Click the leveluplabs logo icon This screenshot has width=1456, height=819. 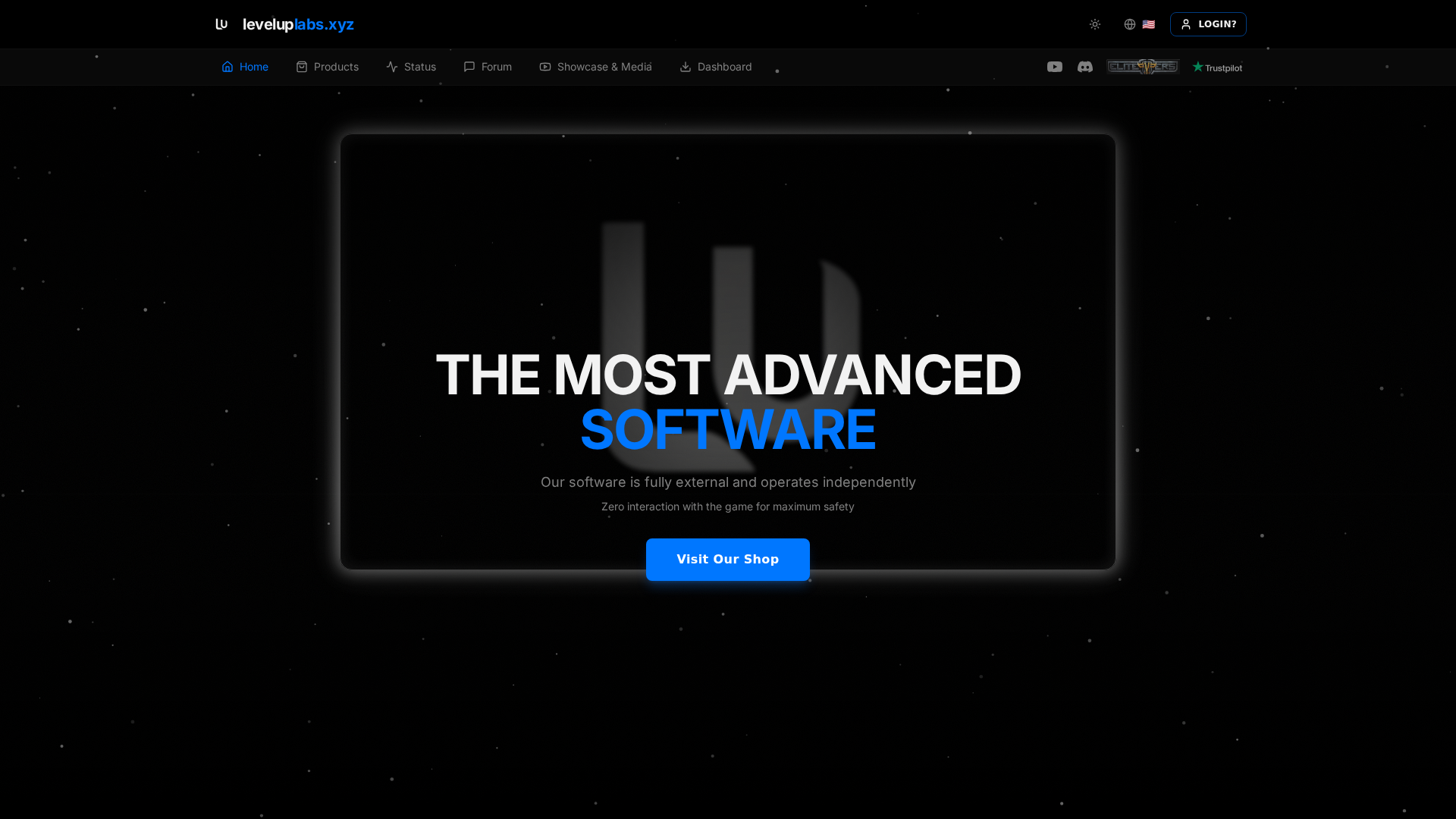pos(221,24)
